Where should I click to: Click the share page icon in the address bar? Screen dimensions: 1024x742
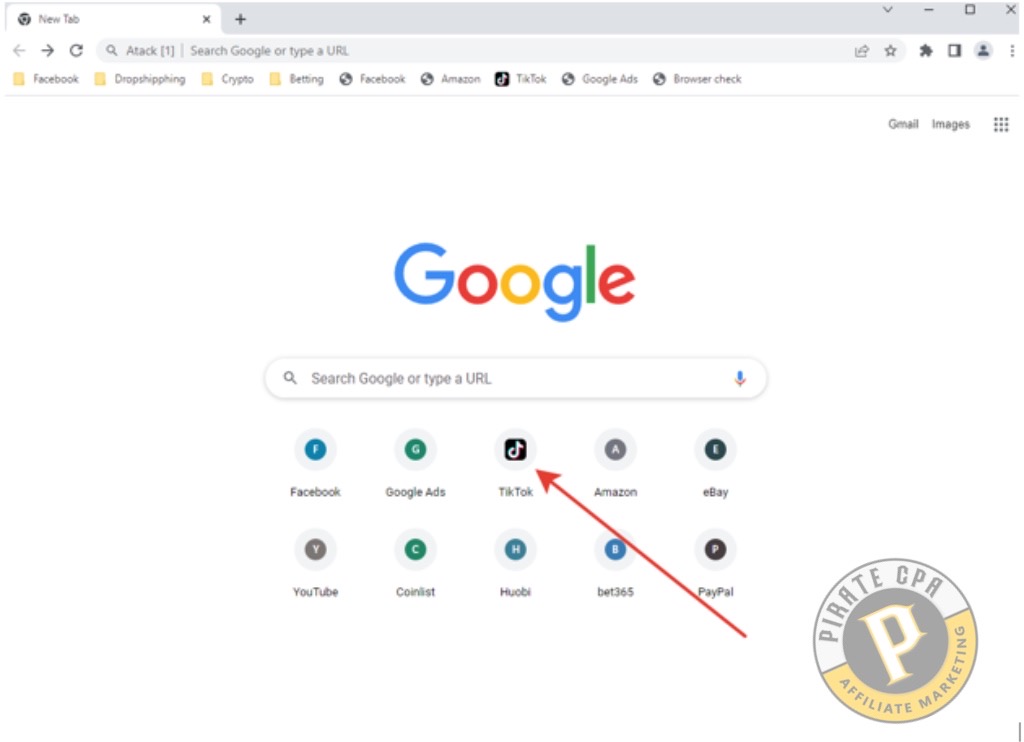point(861,51)
